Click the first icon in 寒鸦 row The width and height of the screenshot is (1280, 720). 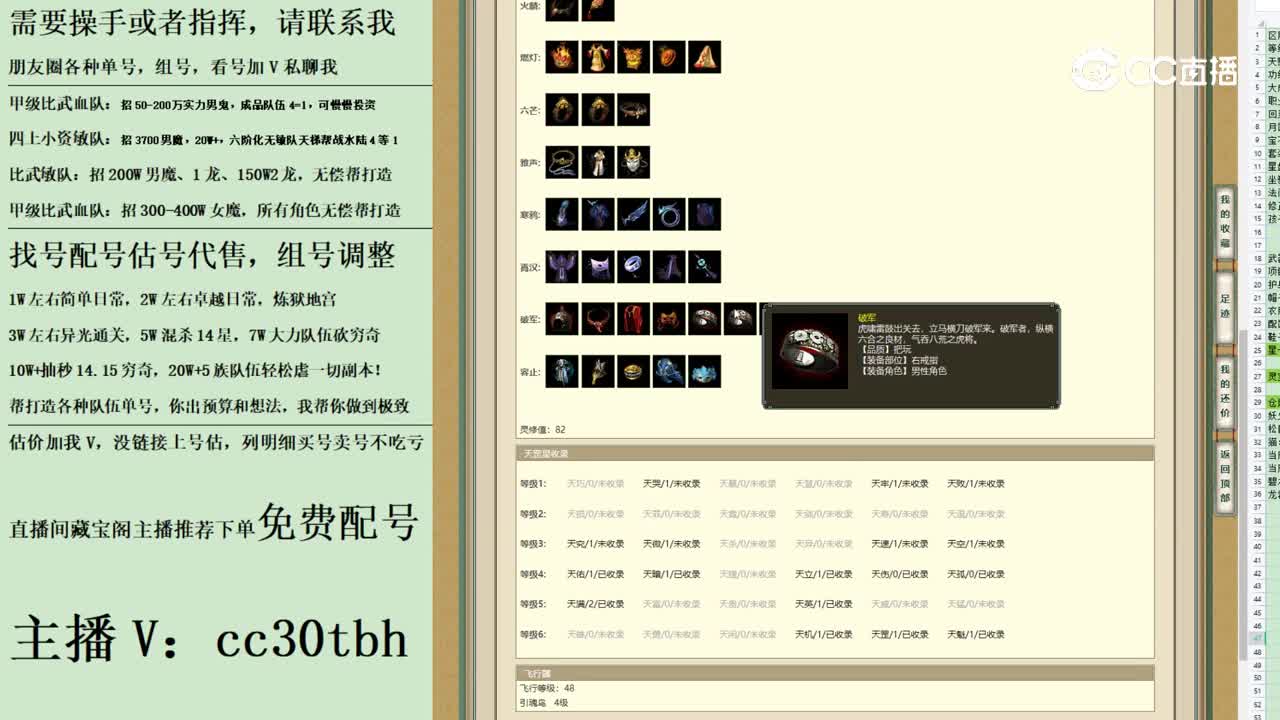562,214
